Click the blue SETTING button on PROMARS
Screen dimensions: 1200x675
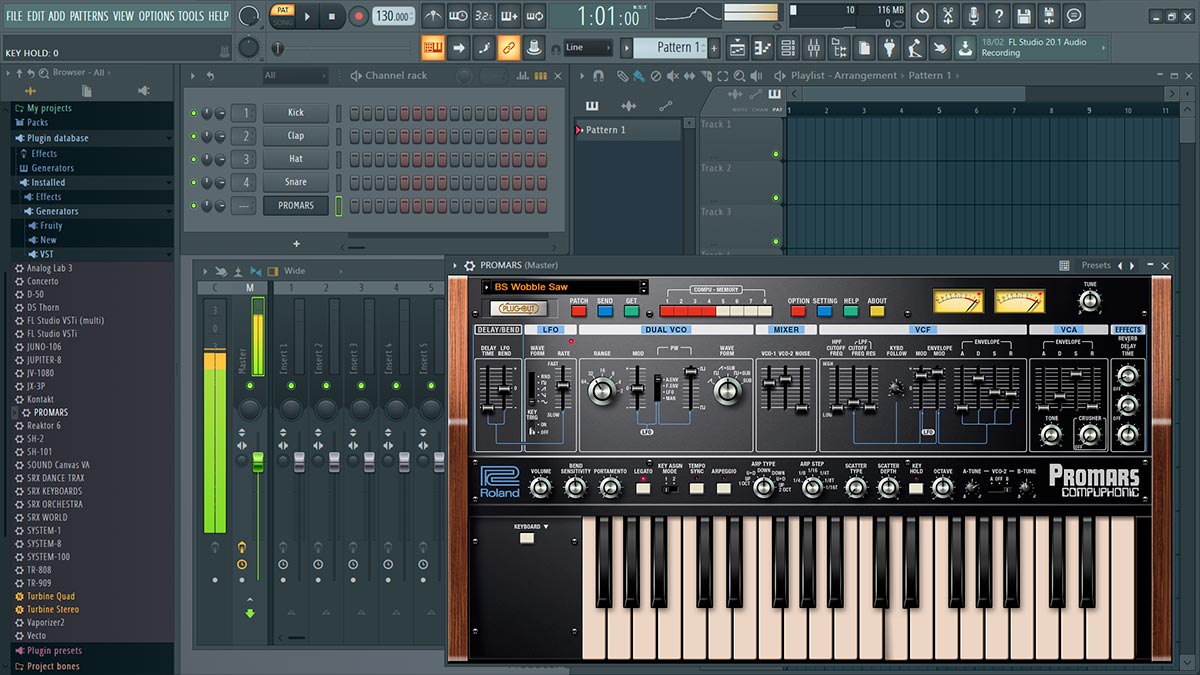point(824,311)
